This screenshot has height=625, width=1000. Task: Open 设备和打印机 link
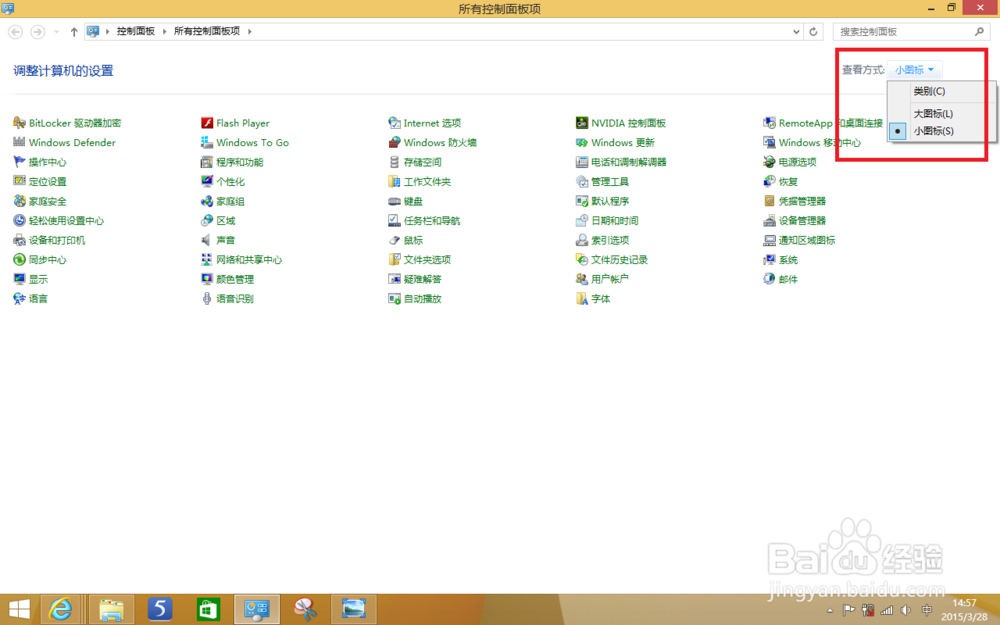(x=57, y=240)
